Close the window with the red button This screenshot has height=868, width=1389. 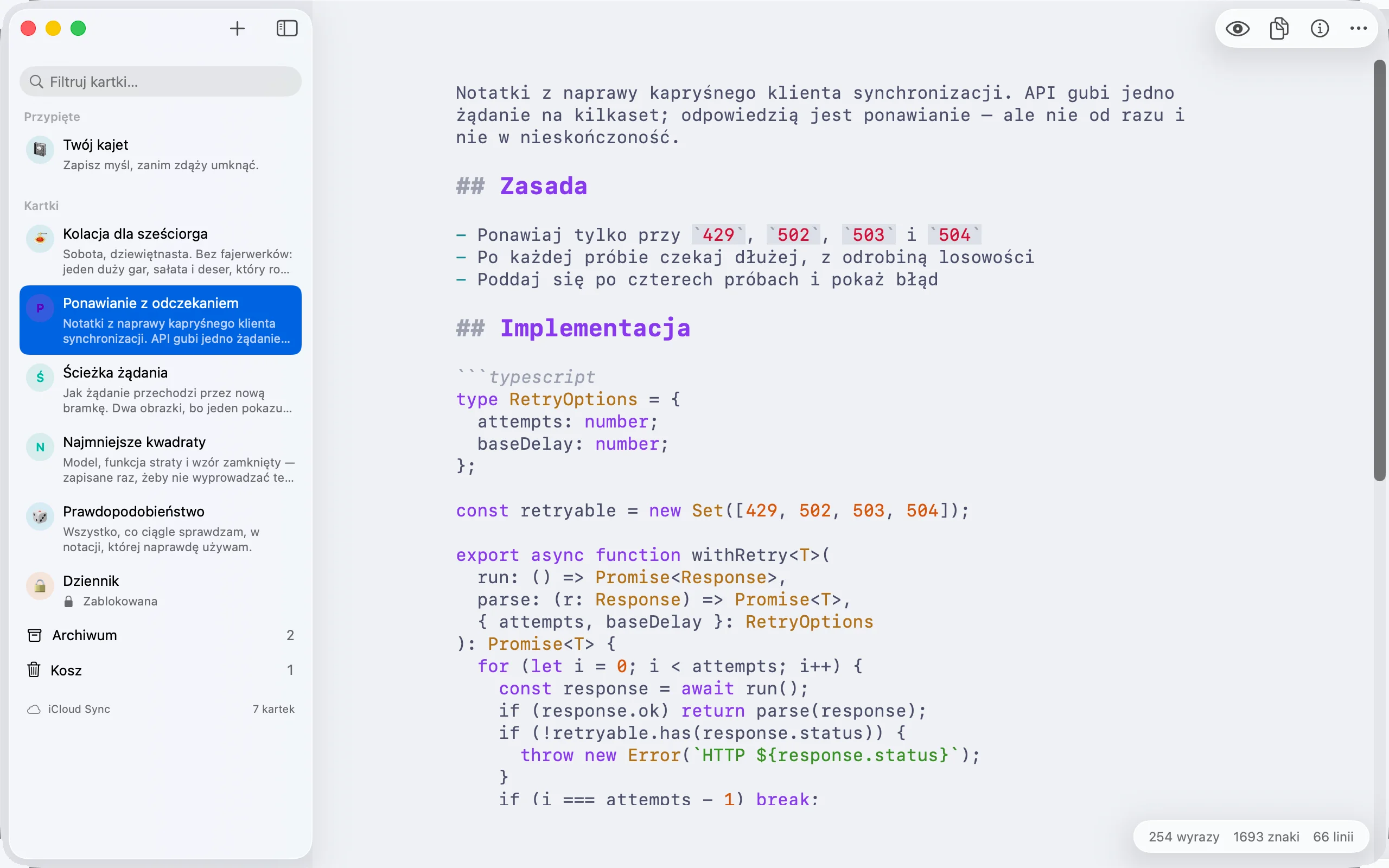click(28, 28)
